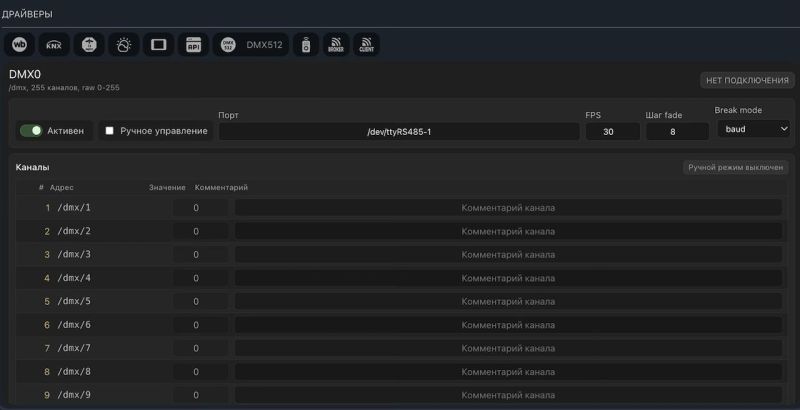Click the Ручной режим выключен button

pos(735,167)
